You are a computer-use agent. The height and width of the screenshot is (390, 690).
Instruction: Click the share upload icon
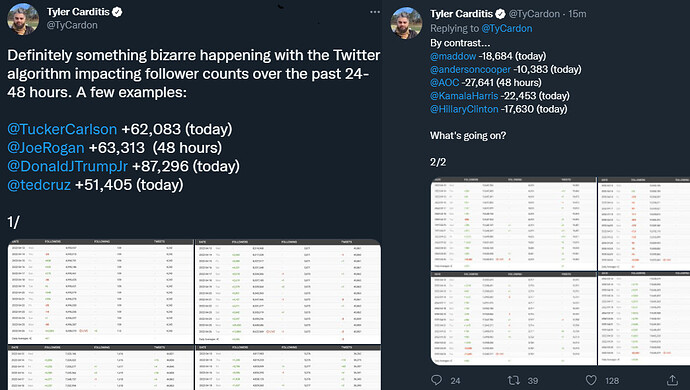(x=672, y=380)
